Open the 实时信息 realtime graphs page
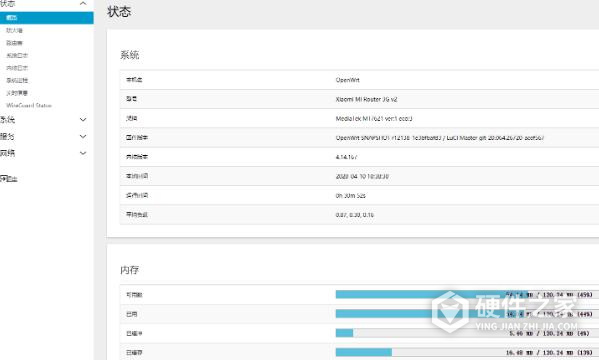Viewport: 599px width, 360px height. tap(17, 93)
